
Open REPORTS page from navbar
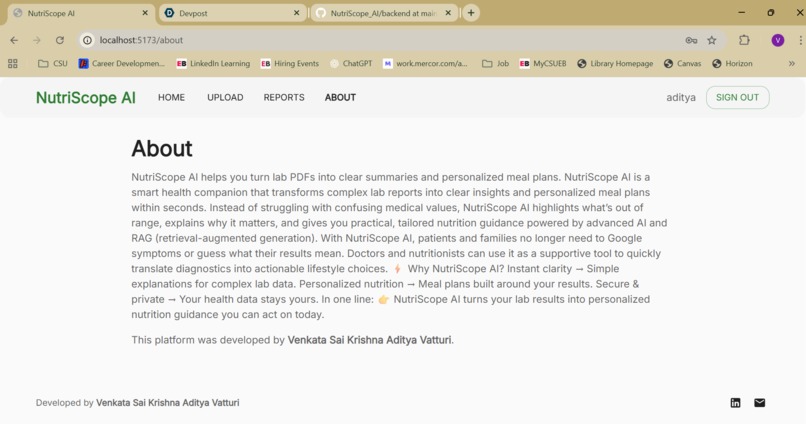coord(284,98)
